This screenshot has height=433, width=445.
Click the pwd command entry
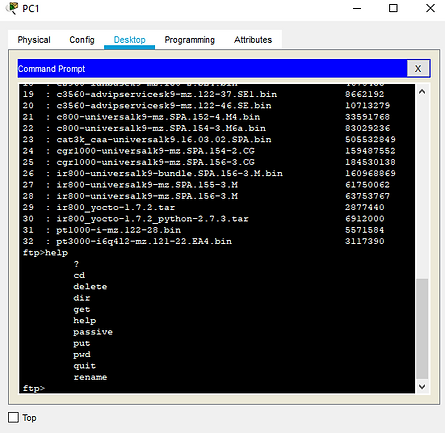(82, 355)
